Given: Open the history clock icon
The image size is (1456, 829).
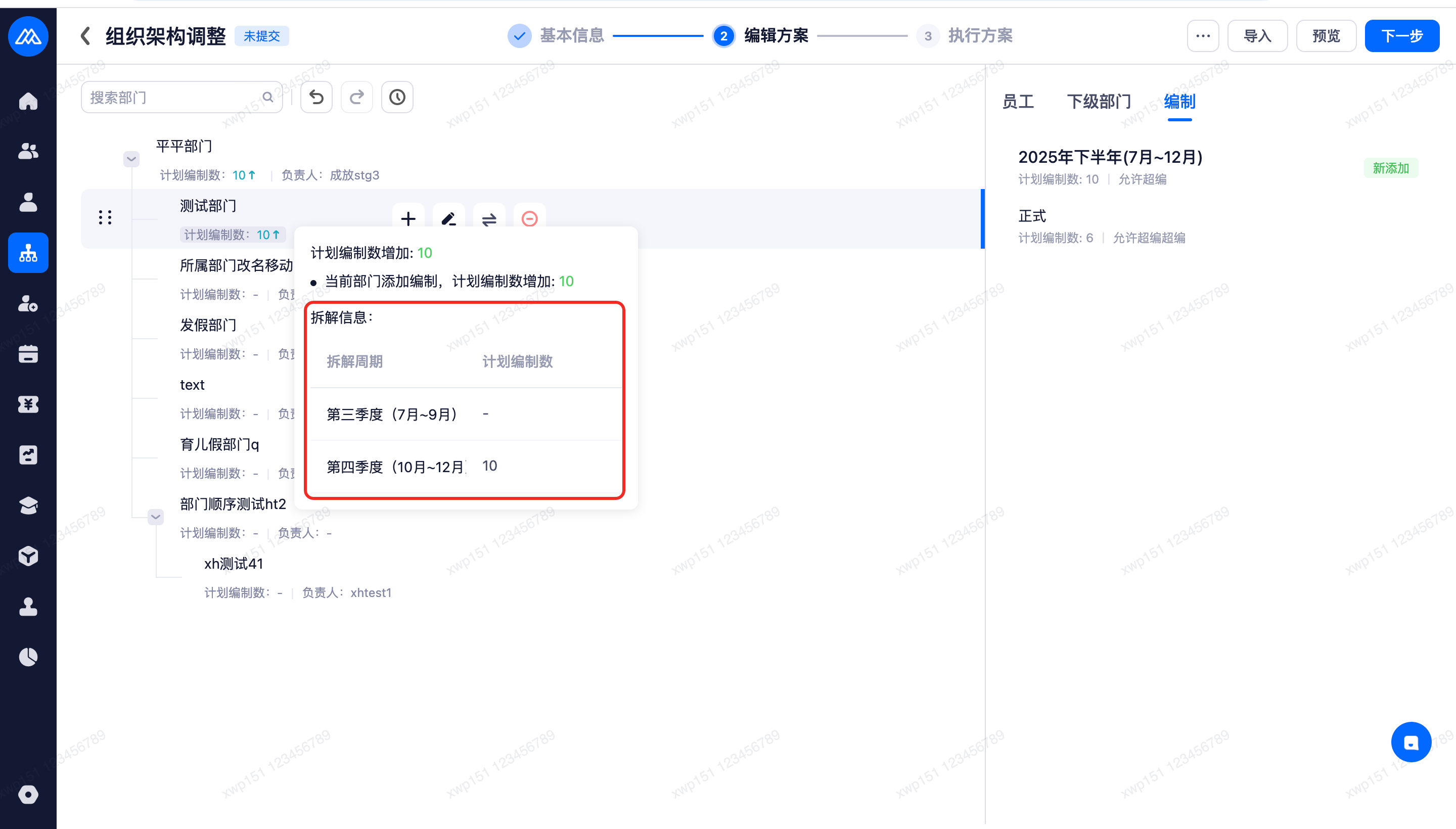Looking at the screenshot, I should click(x=397, y=98).
